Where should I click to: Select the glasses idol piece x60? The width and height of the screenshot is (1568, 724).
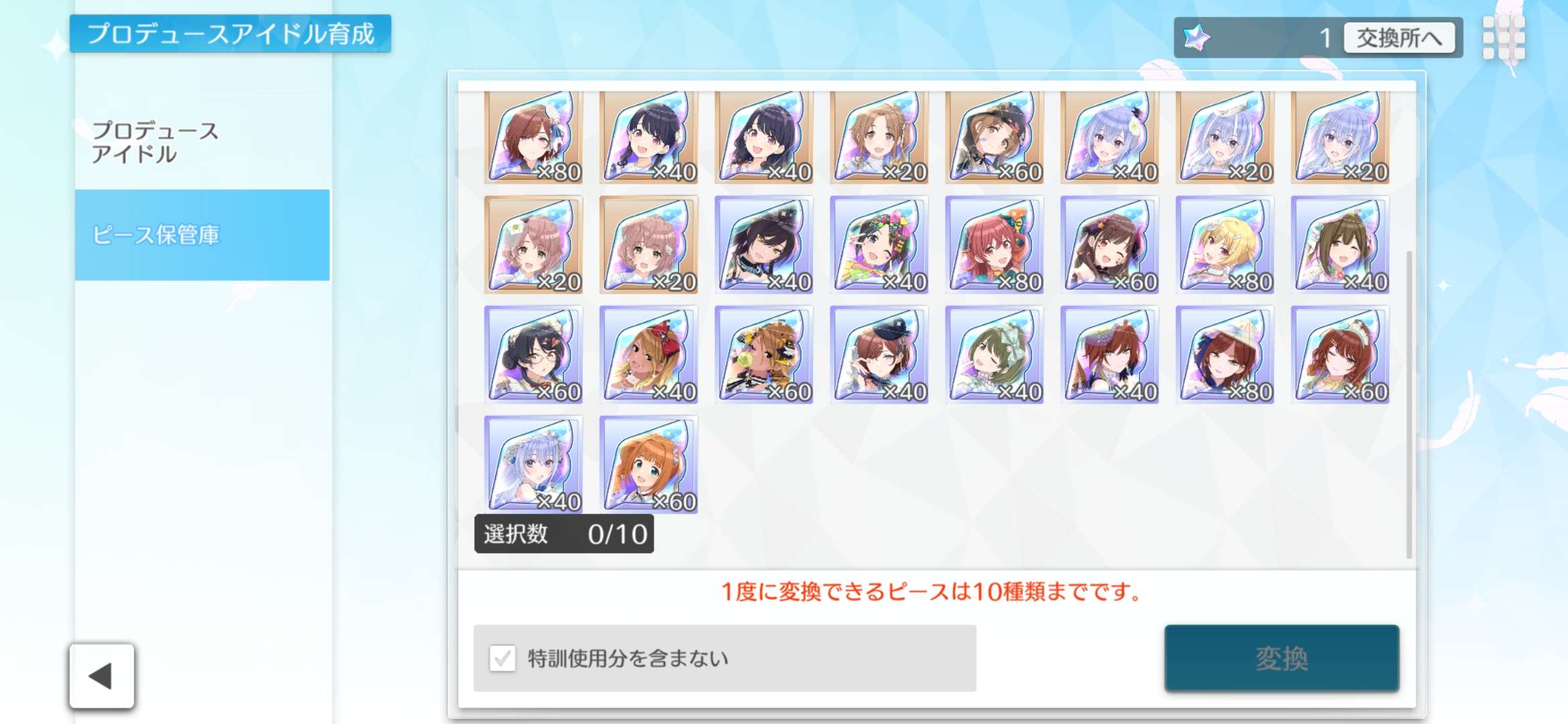click(533, 355)
